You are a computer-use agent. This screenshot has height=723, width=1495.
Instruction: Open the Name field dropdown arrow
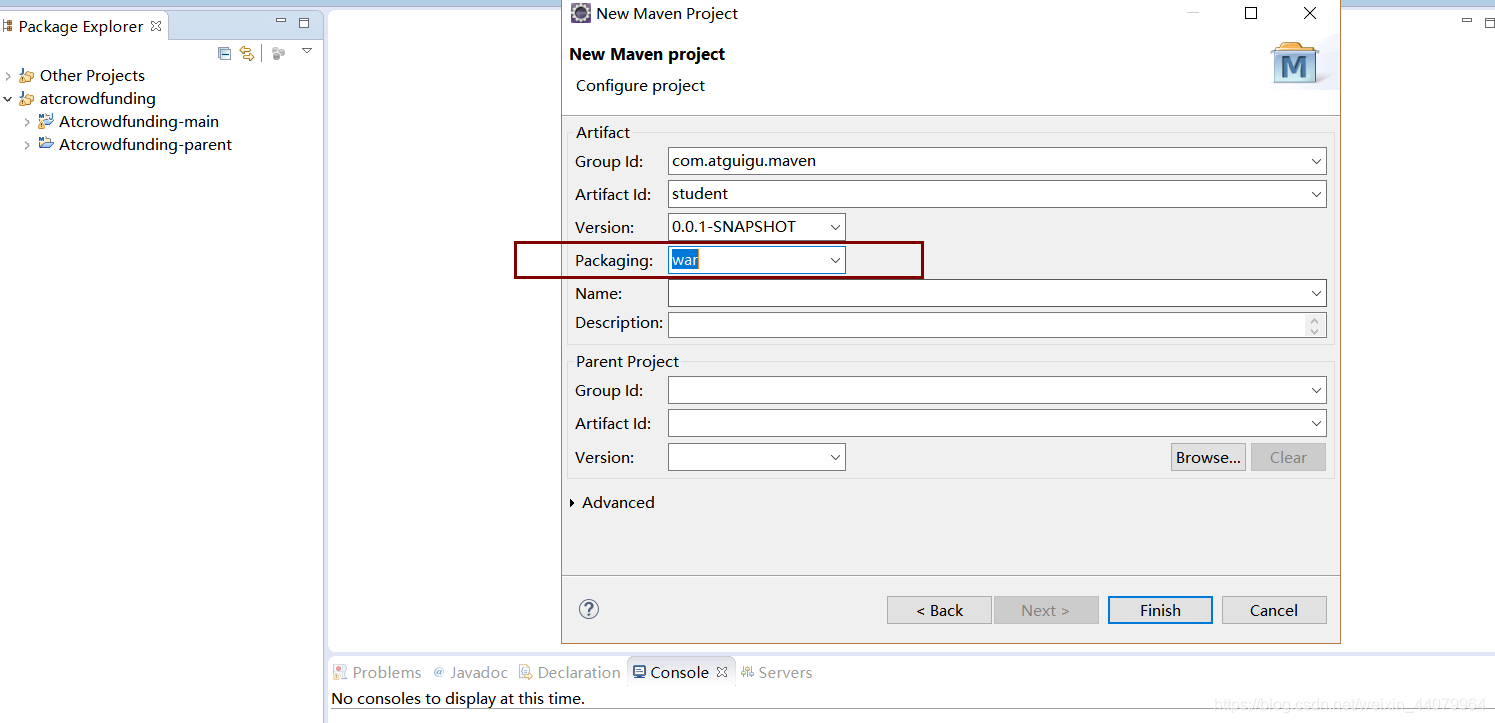(1316, 293)
